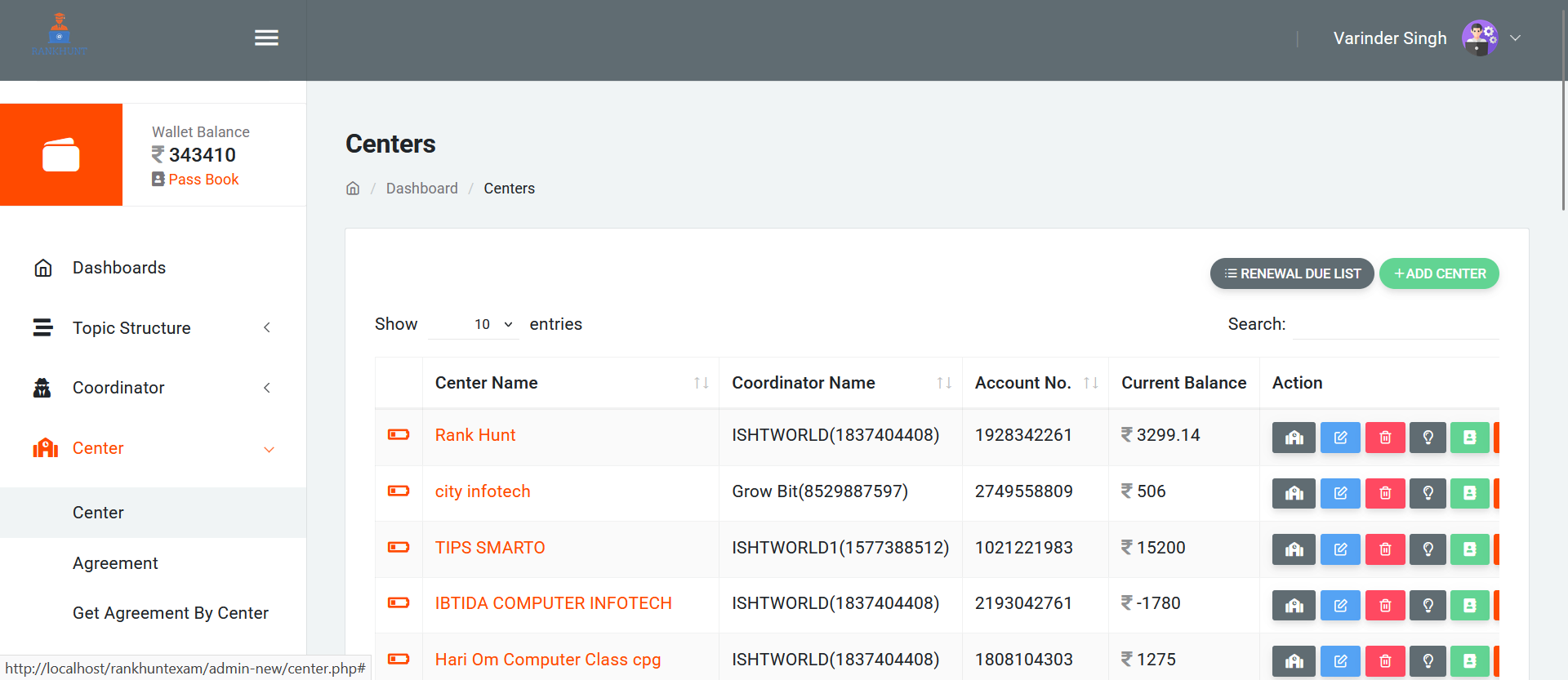The image size is (1568, 680).
Task: Click the orange wallet icon tile
Action: pyautogui.click(x=61, y=155)
